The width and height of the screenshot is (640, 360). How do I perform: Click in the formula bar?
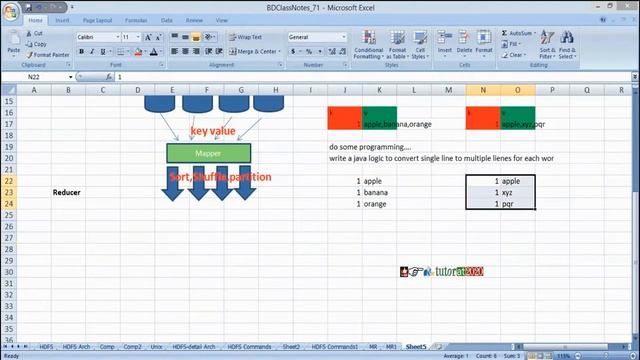point(373,77)
